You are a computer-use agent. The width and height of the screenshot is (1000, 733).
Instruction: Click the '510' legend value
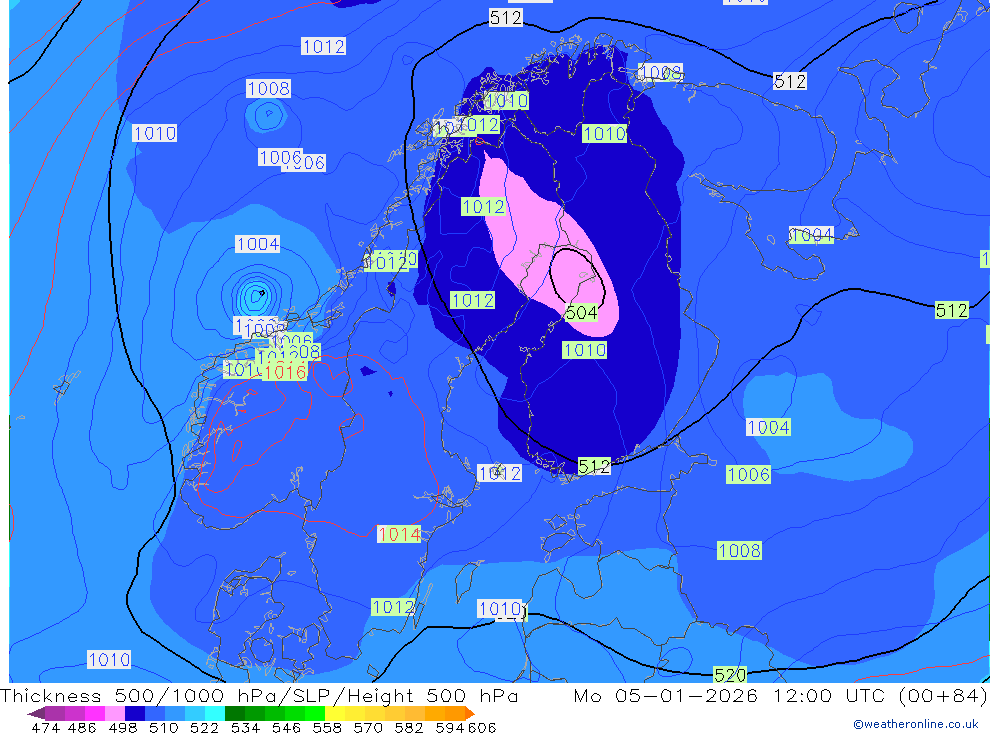(x=164, y=727)
